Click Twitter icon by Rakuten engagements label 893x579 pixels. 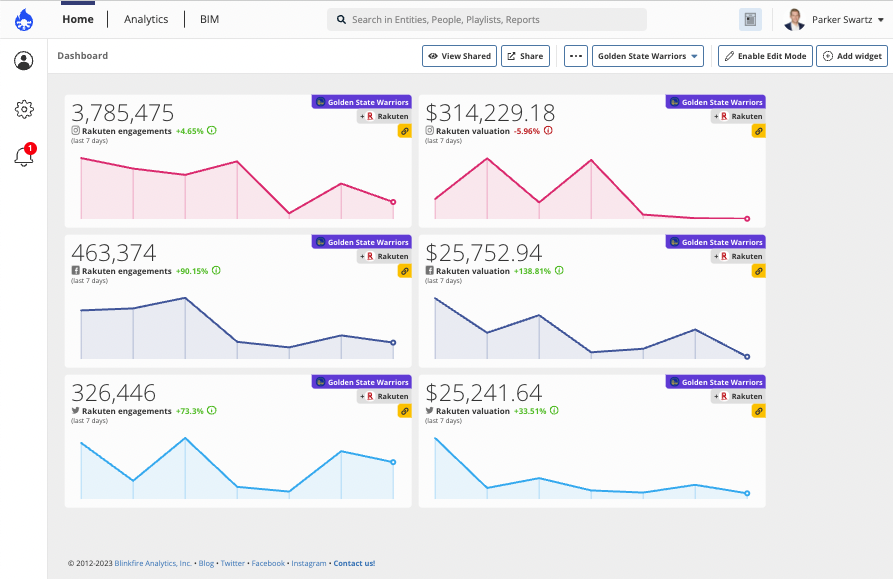click(x=75, y=410)
